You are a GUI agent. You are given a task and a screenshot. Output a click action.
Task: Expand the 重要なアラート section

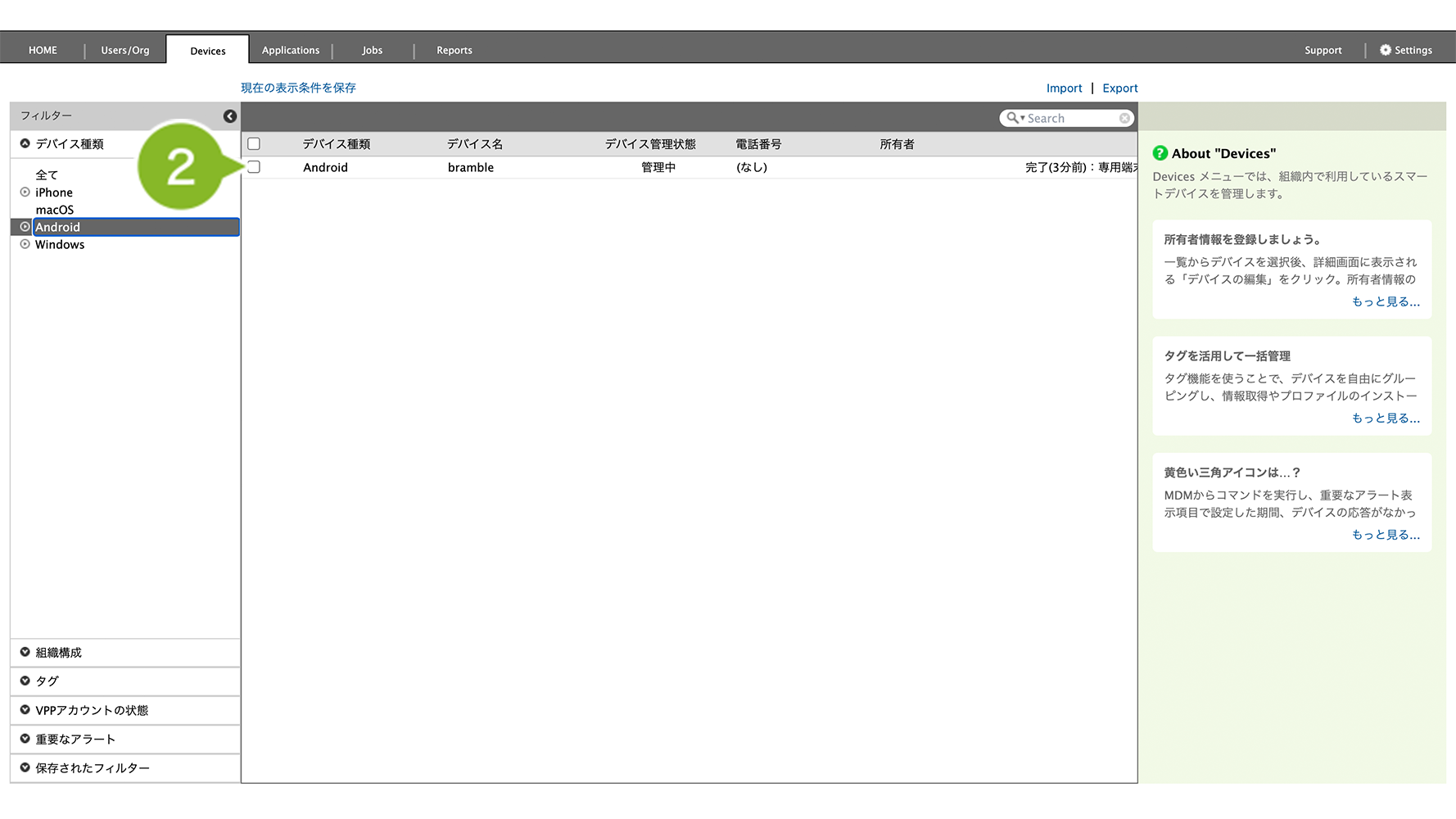point(25,739)
